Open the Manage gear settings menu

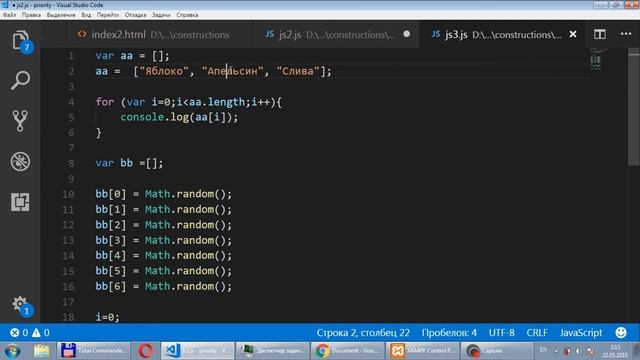20,305
